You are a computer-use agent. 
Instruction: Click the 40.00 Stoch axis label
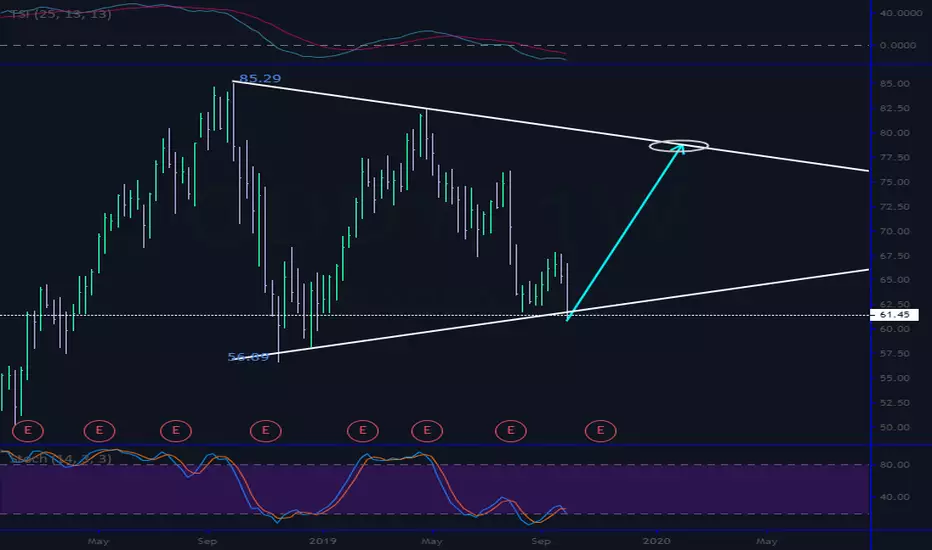895,497
